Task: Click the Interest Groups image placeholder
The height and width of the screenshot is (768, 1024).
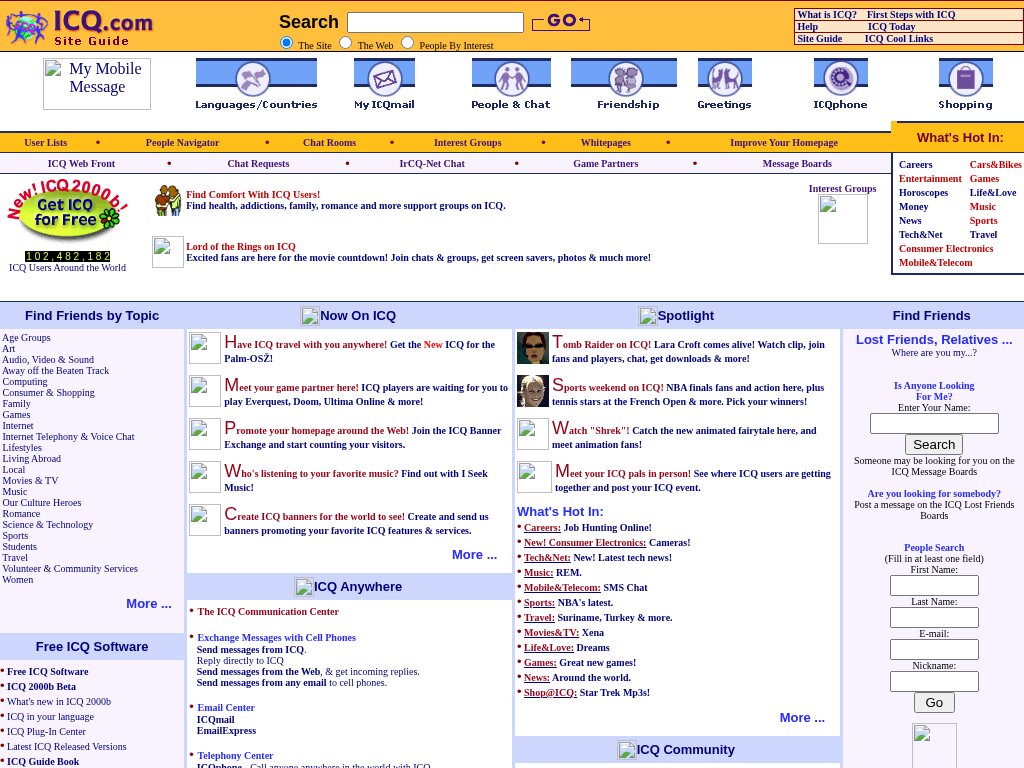Action: pos(842,219)
